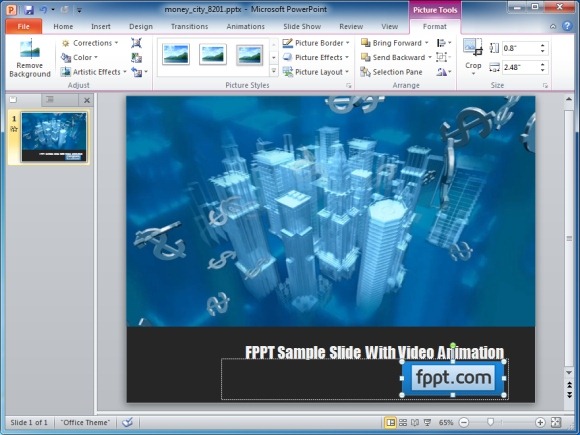
Task: Switch to Outline tab in slide pane
Action: 50,100
